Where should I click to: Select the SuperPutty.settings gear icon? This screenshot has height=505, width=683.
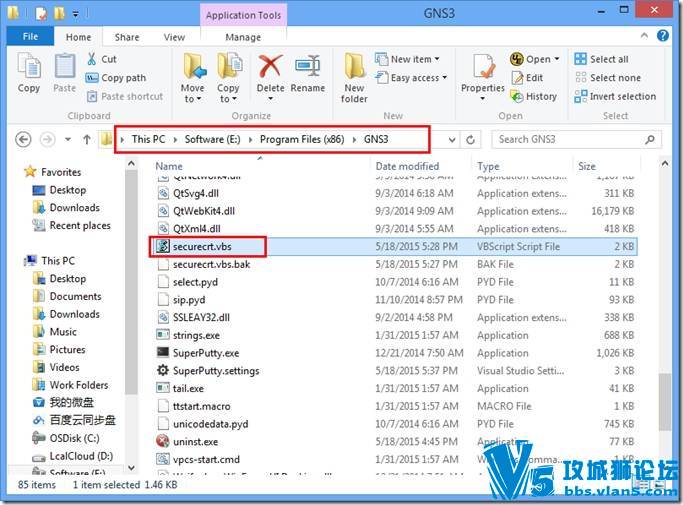tap(163, 370)
